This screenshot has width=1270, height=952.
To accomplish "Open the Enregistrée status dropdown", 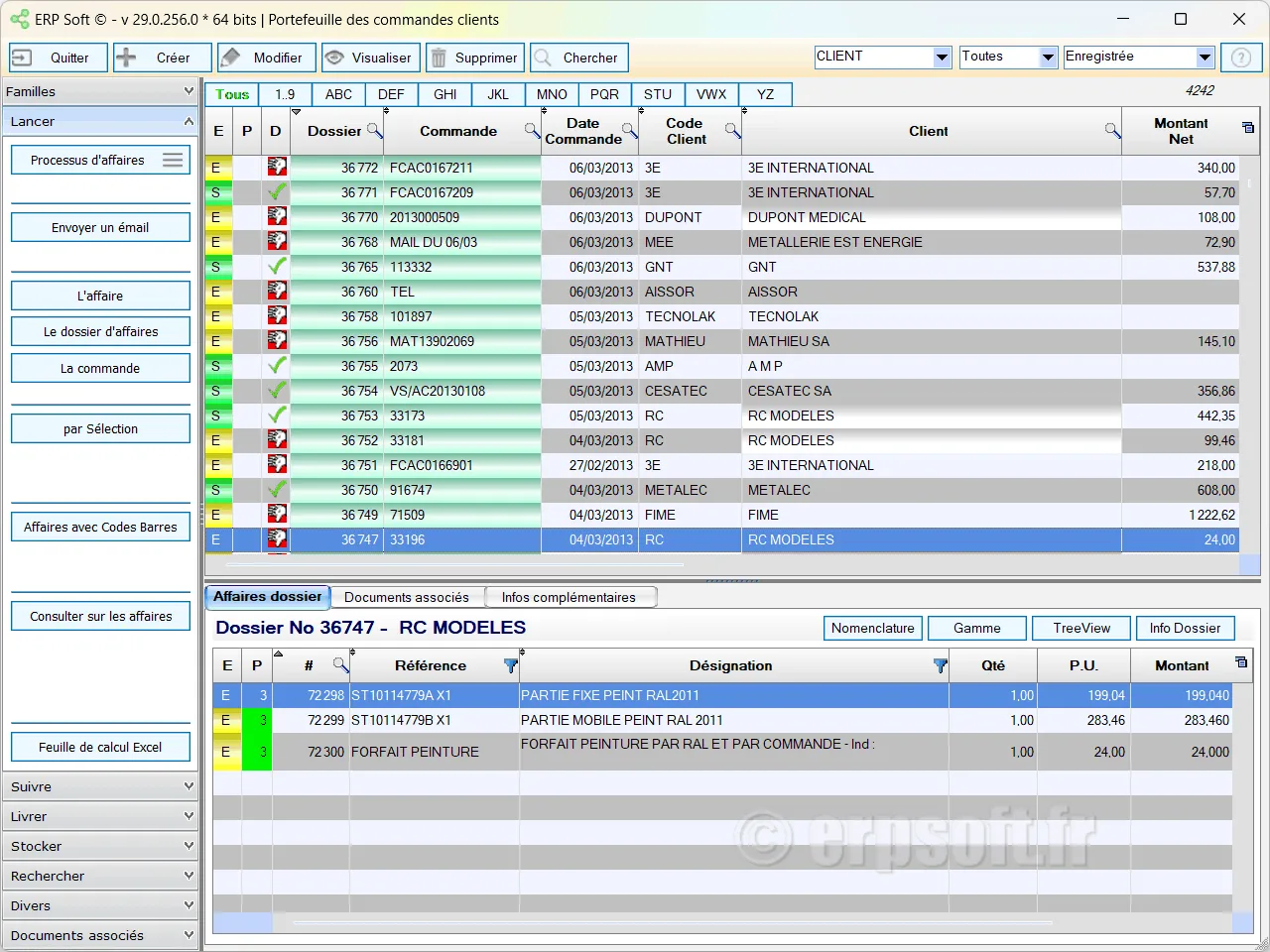I will [x=1205, y=58].
